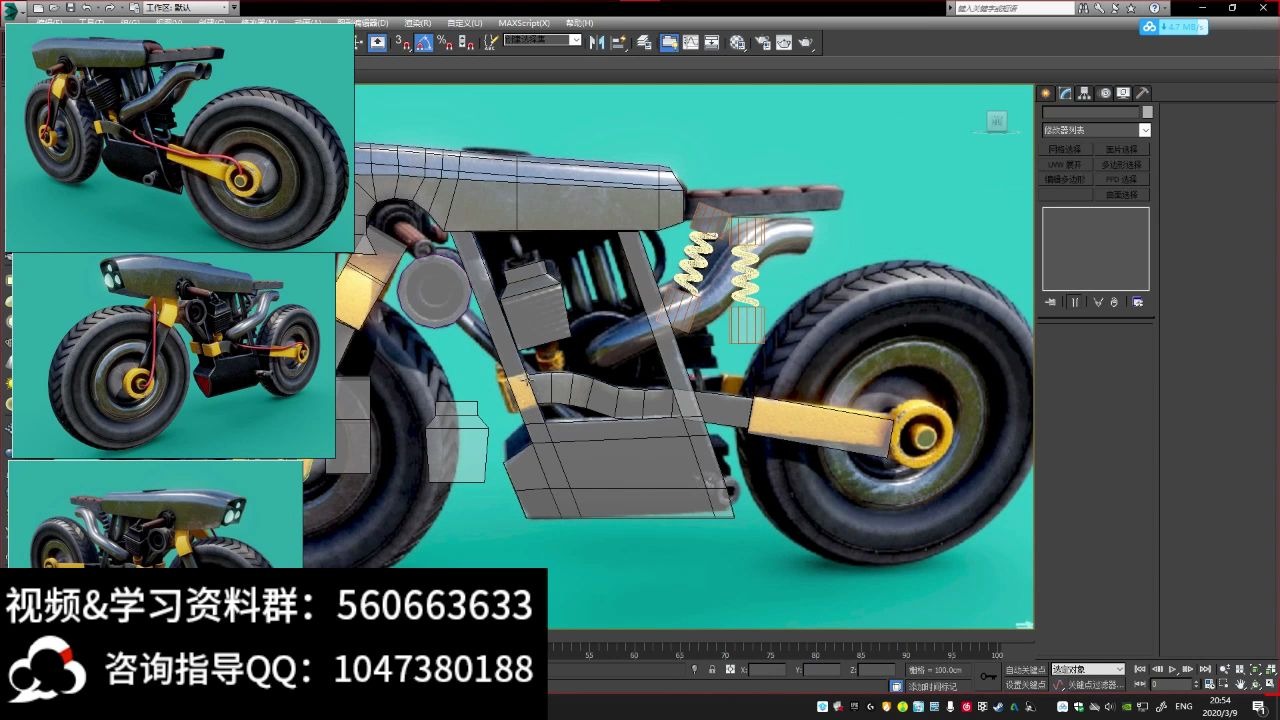
Task: Open the 渲染 (Render) menu
Action: (x=417, y=22)
